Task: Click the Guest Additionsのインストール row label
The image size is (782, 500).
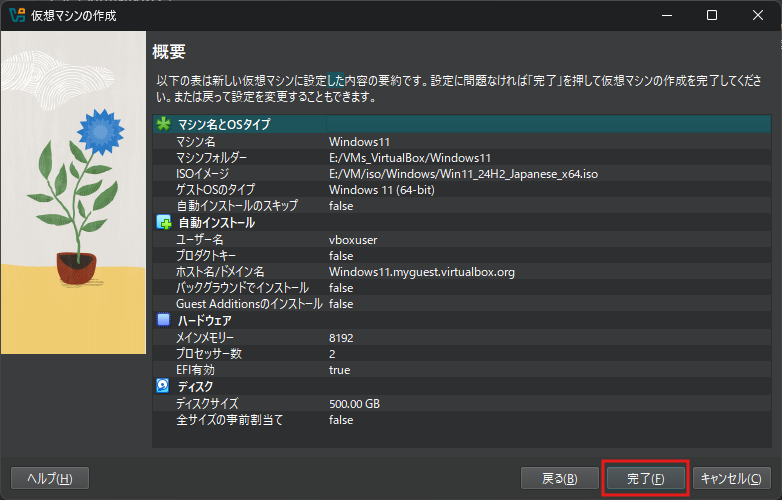Action: (x=249, y=304)
